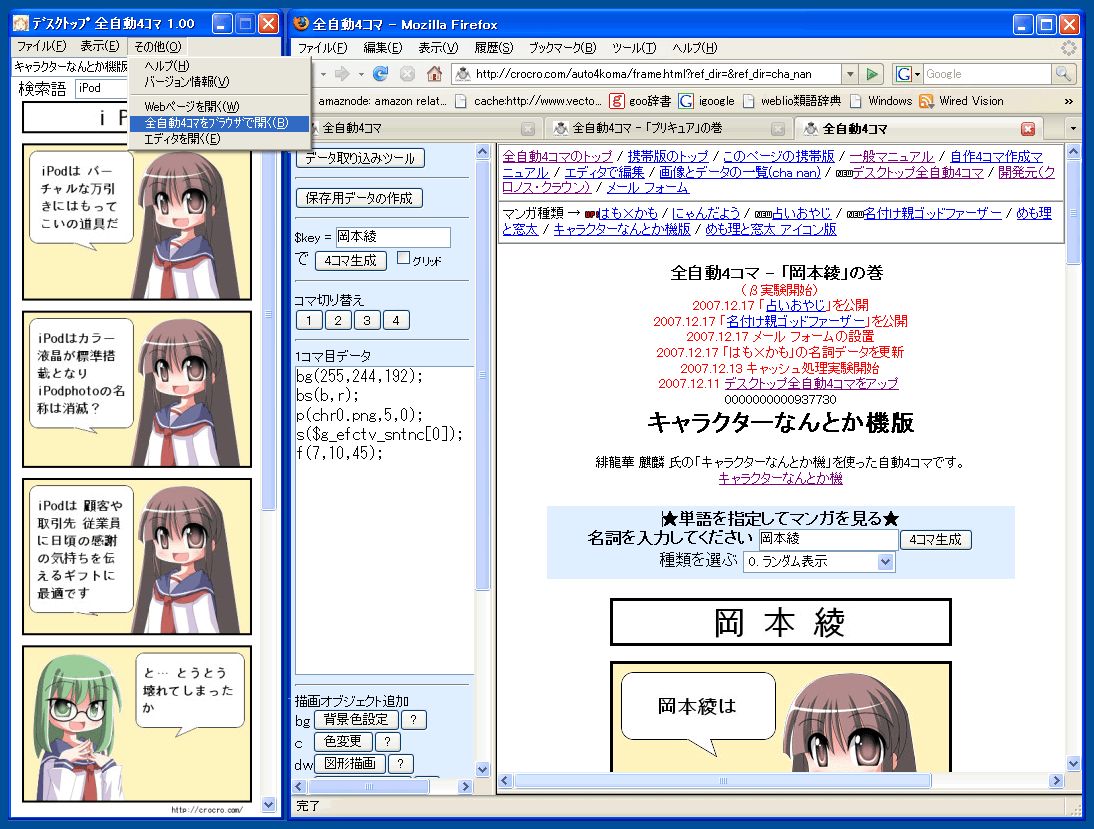Viewport: 1094px width, 829px height.
Task: Click the ? button next to 図形描画
Action: pos(400,764)
